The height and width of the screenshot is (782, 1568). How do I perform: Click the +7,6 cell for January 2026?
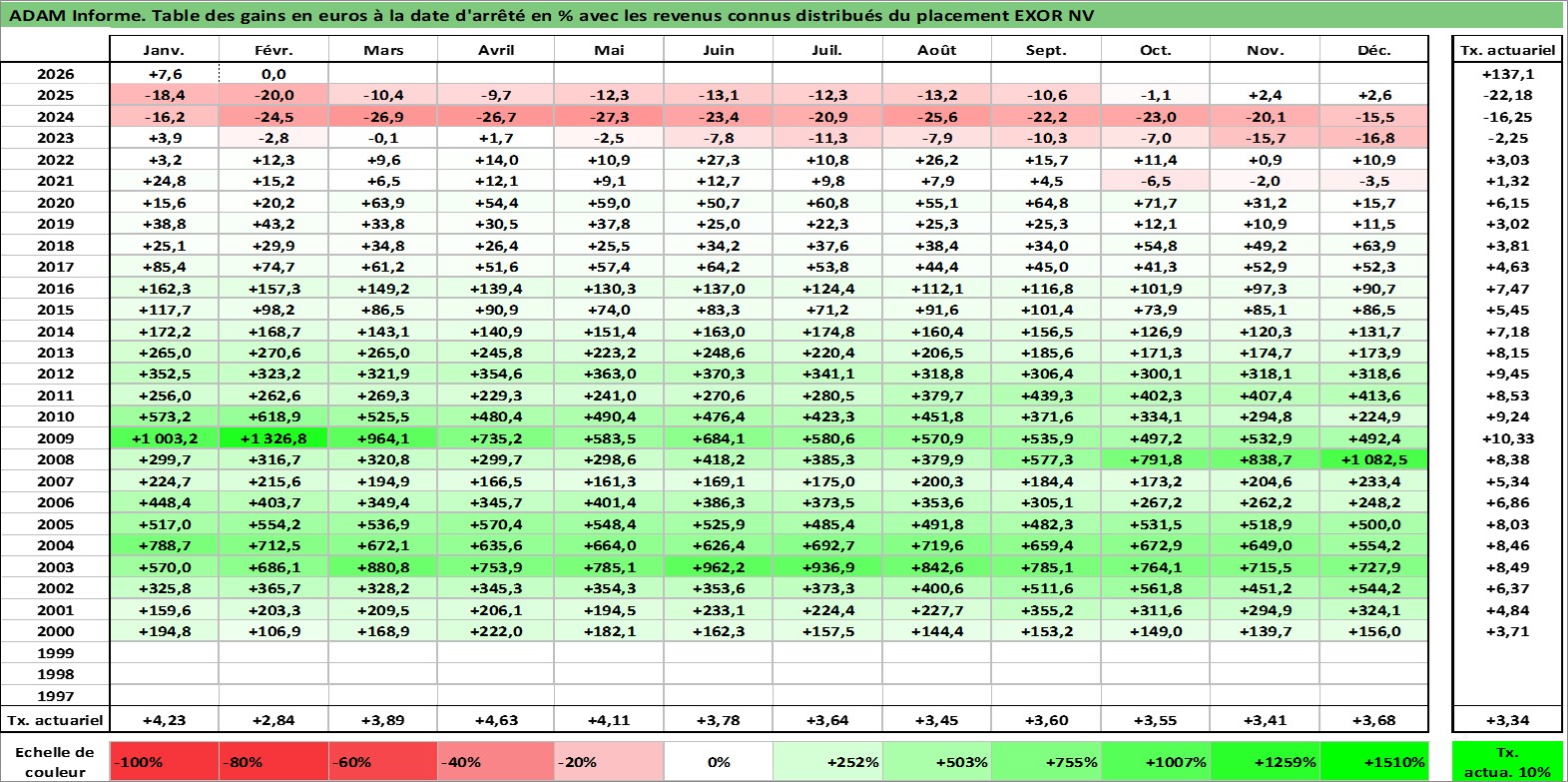(164, 74)
